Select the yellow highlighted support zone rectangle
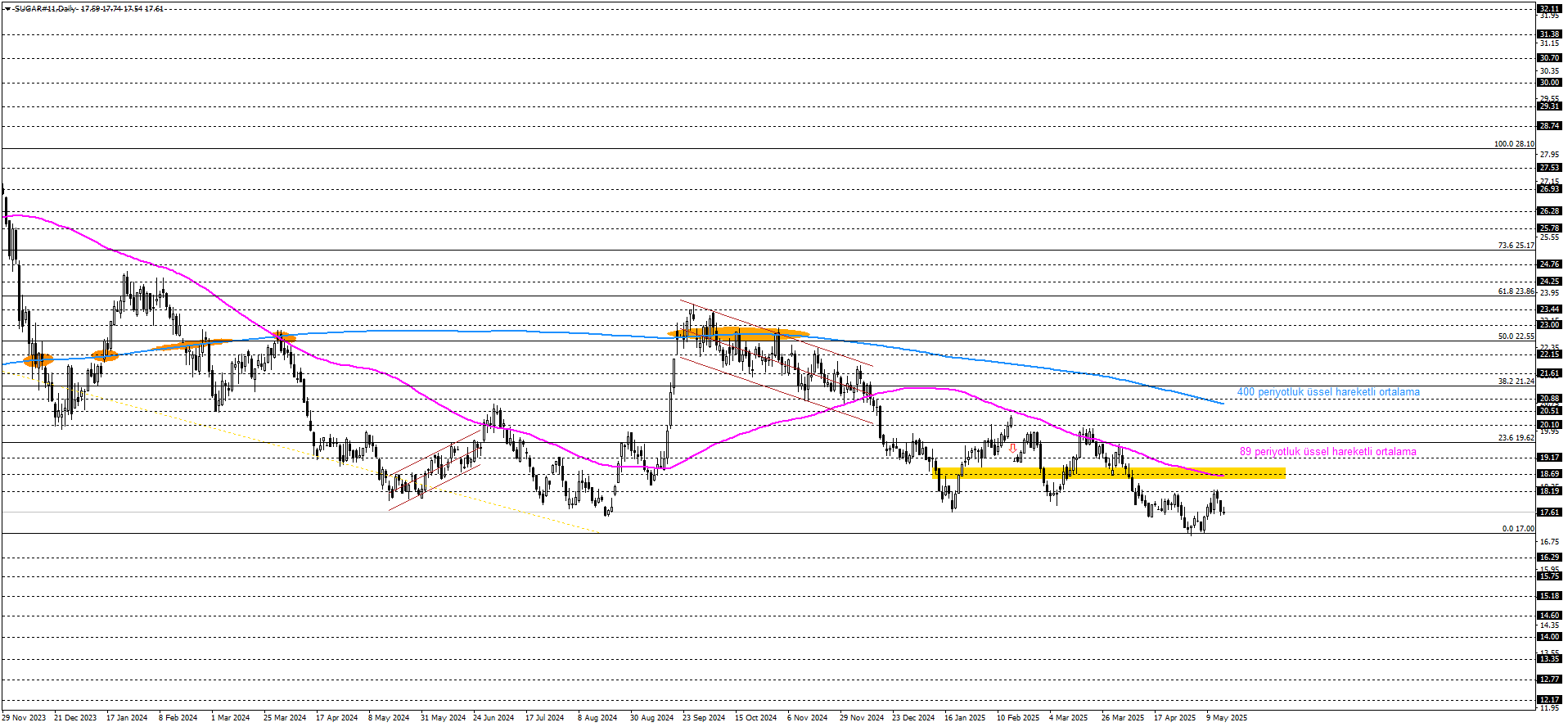The width and height of the screenshot is (1568, 727). 1110,473
